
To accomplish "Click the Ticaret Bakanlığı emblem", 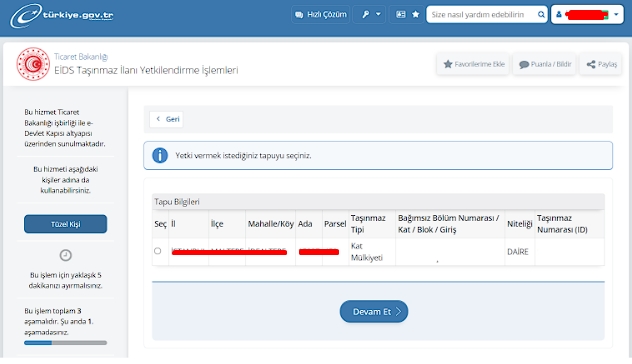I will click(33, 64).
